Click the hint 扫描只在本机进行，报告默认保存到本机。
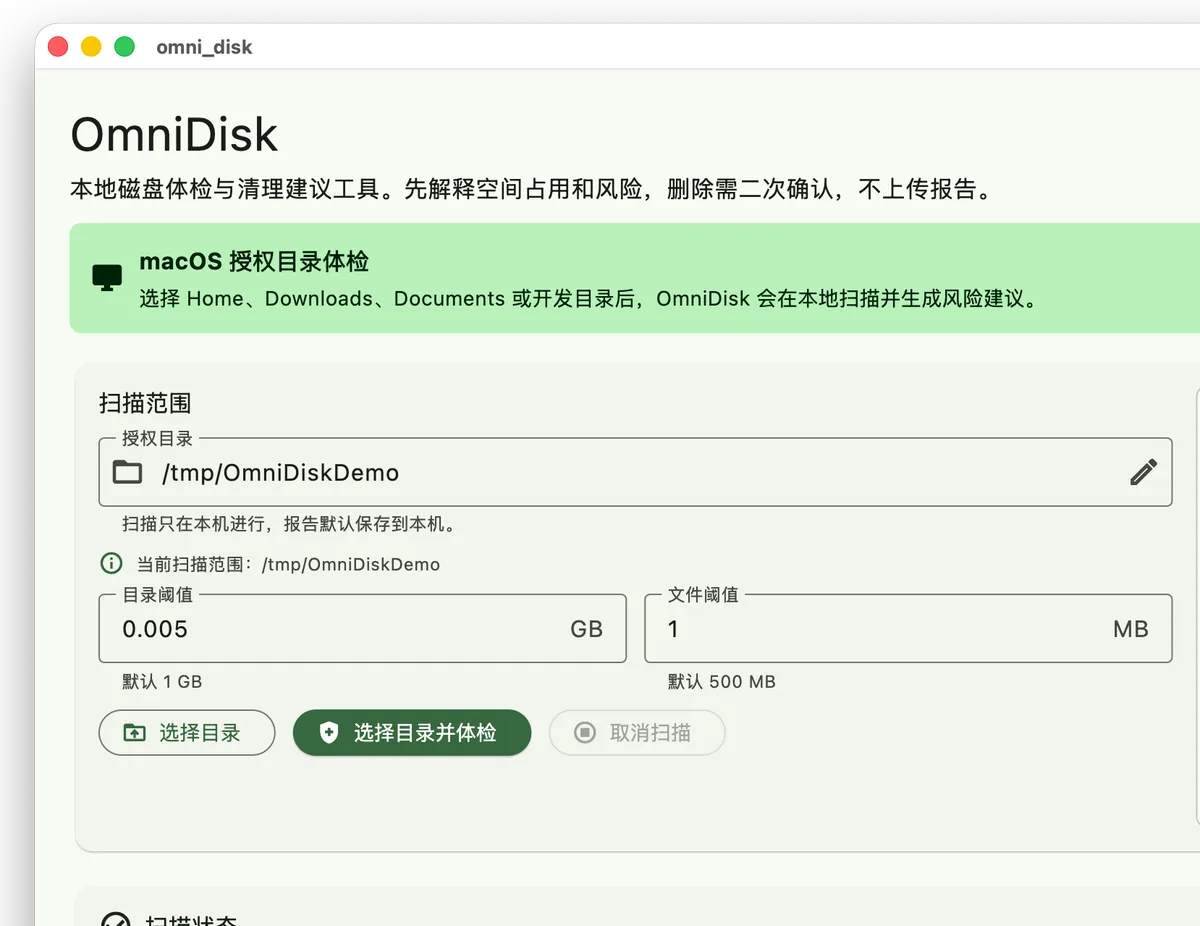The image size is (1200, 926). click(x=289, y=524)
